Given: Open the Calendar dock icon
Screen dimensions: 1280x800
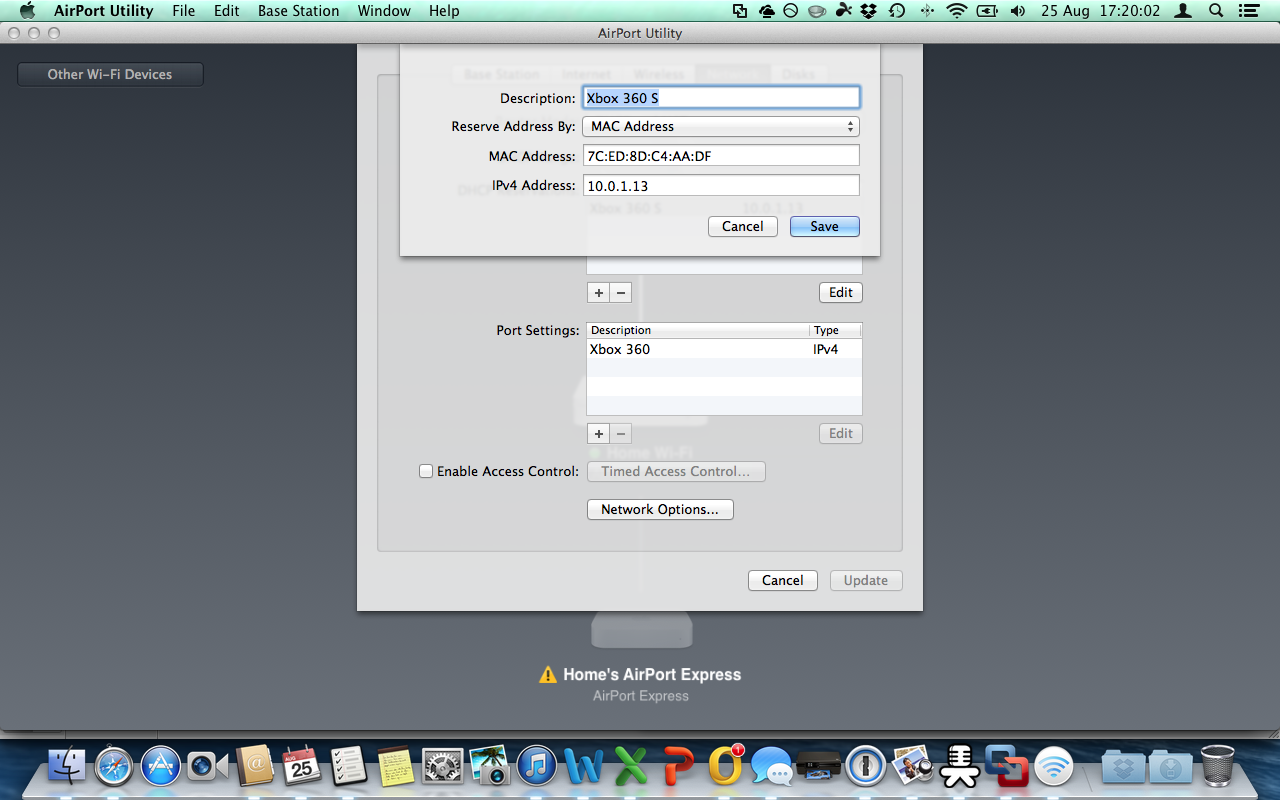Looking at the screenshot, I should [x=302, y=767].
